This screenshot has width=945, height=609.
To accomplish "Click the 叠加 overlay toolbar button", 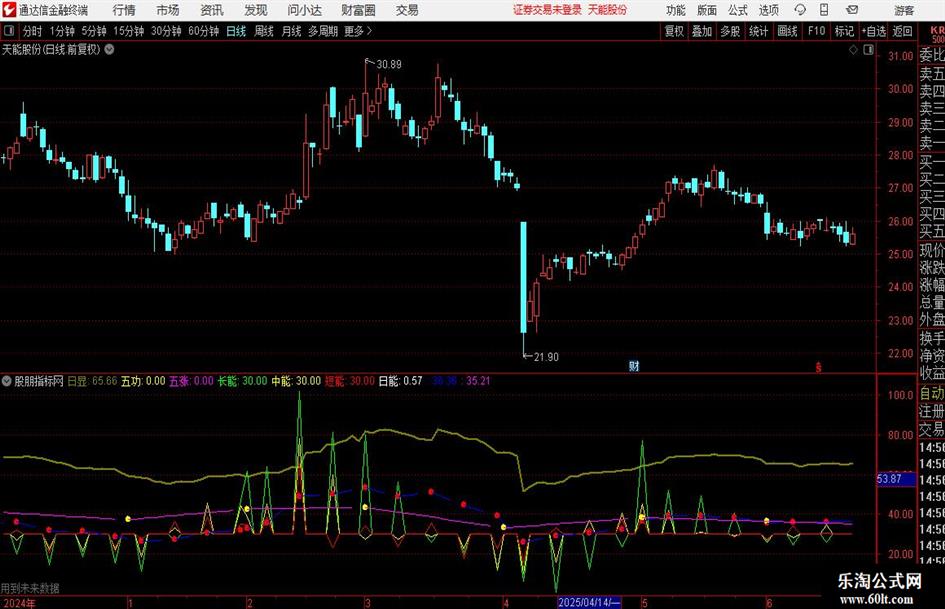I will 702,31.
